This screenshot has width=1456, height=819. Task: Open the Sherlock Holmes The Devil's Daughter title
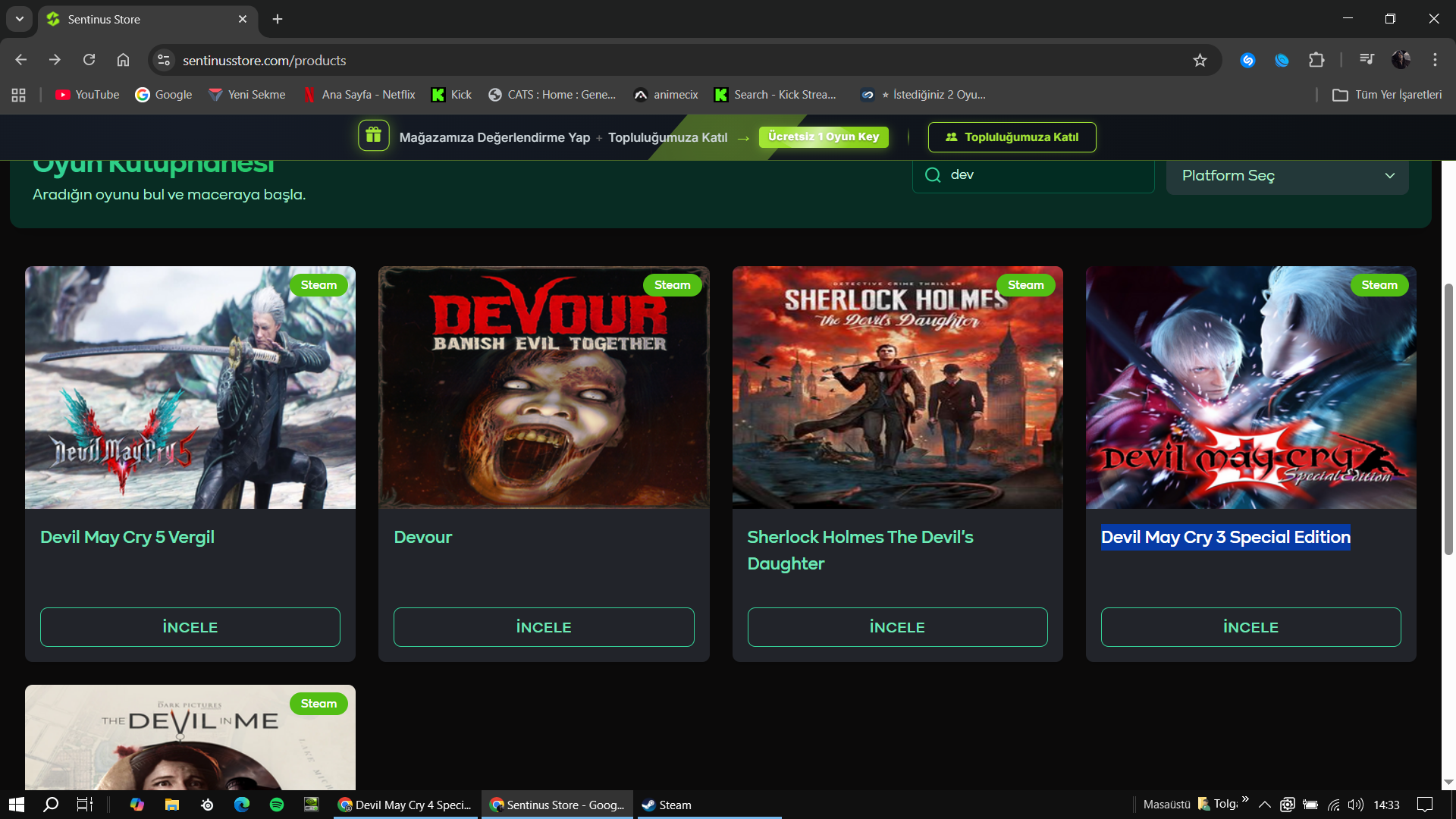click(861, 550)
